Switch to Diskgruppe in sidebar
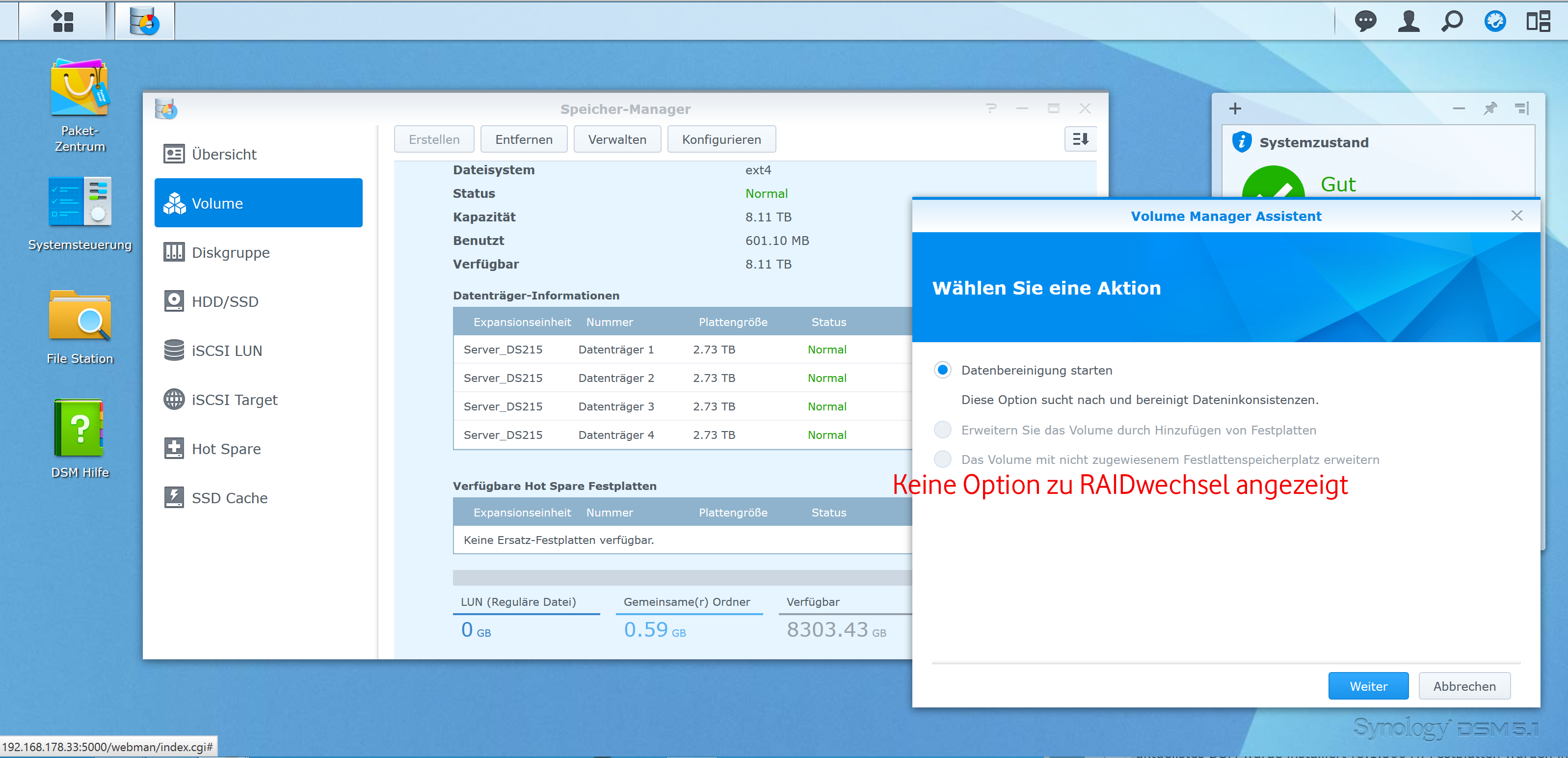1568x758 pixels. [x=230, y=253]
